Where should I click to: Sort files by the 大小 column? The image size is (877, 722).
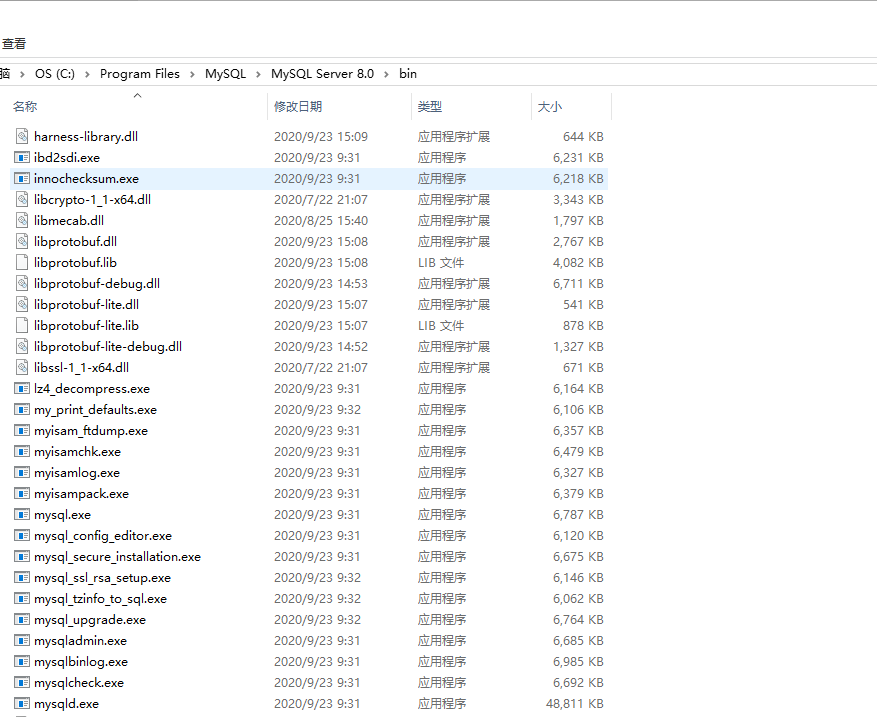click(552, 106)
